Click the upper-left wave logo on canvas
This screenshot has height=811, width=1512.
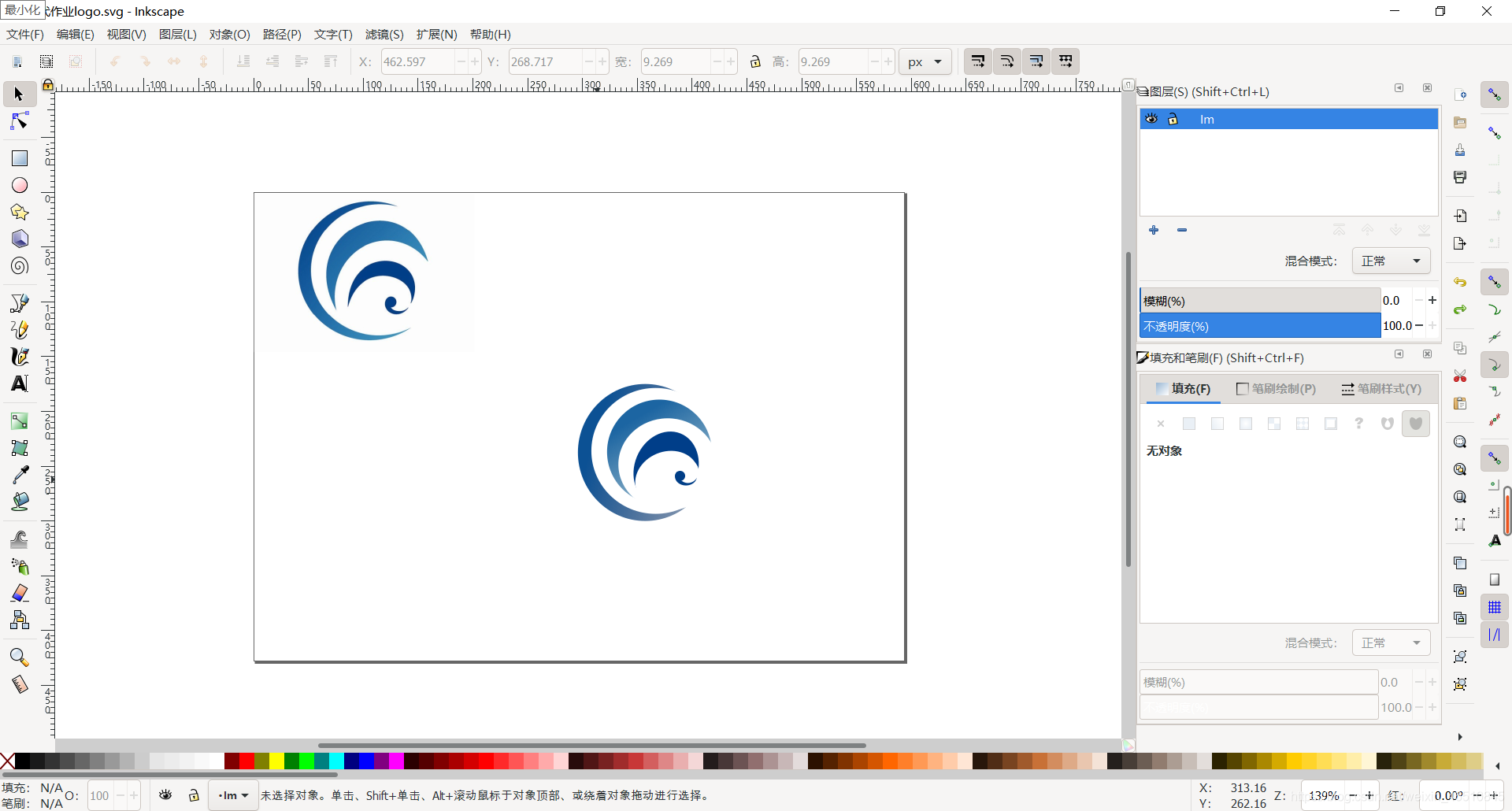pos(363,271)
